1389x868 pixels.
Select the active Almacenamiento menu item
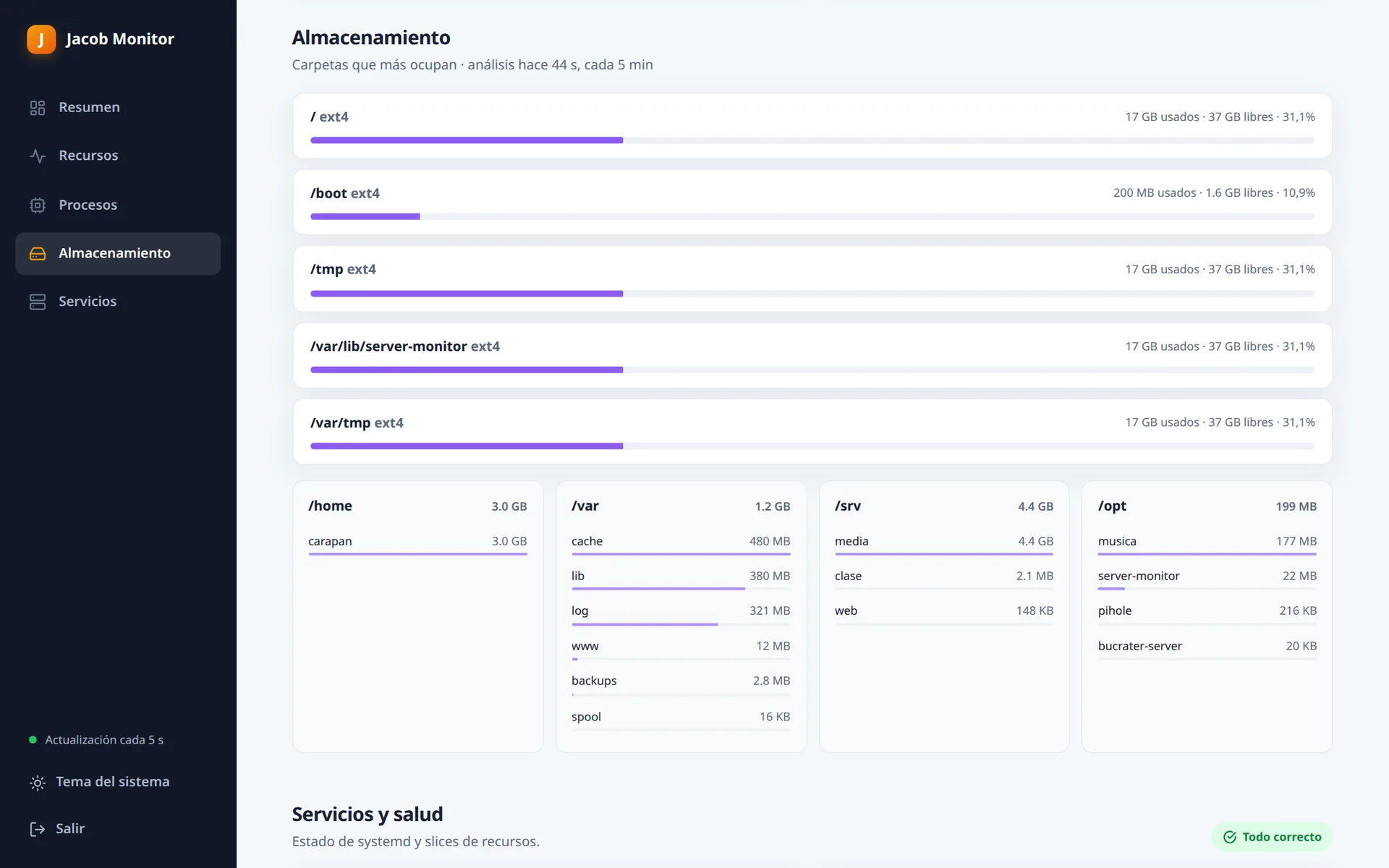coord(118,254)
